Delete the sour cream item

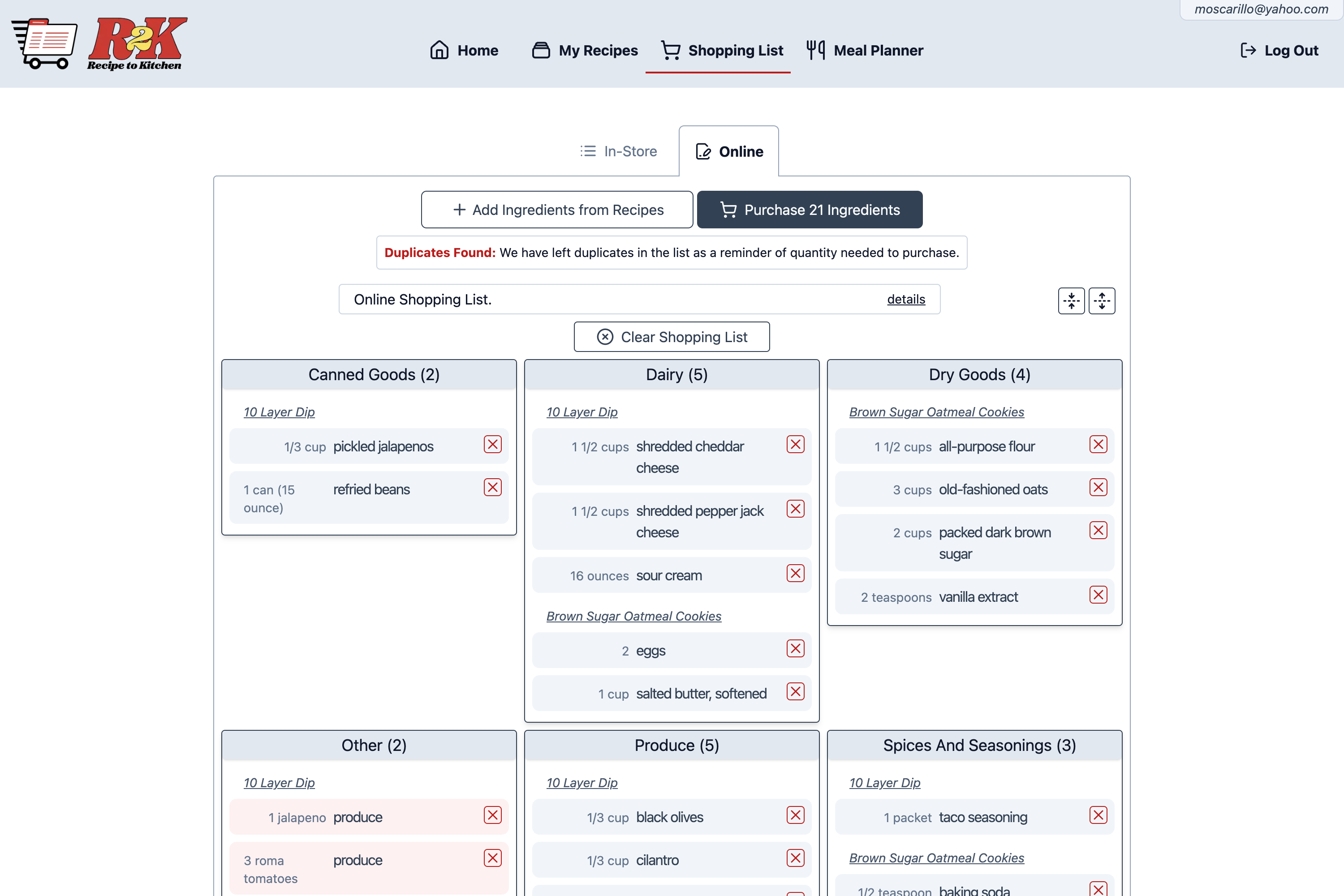[x=795, y=574]
